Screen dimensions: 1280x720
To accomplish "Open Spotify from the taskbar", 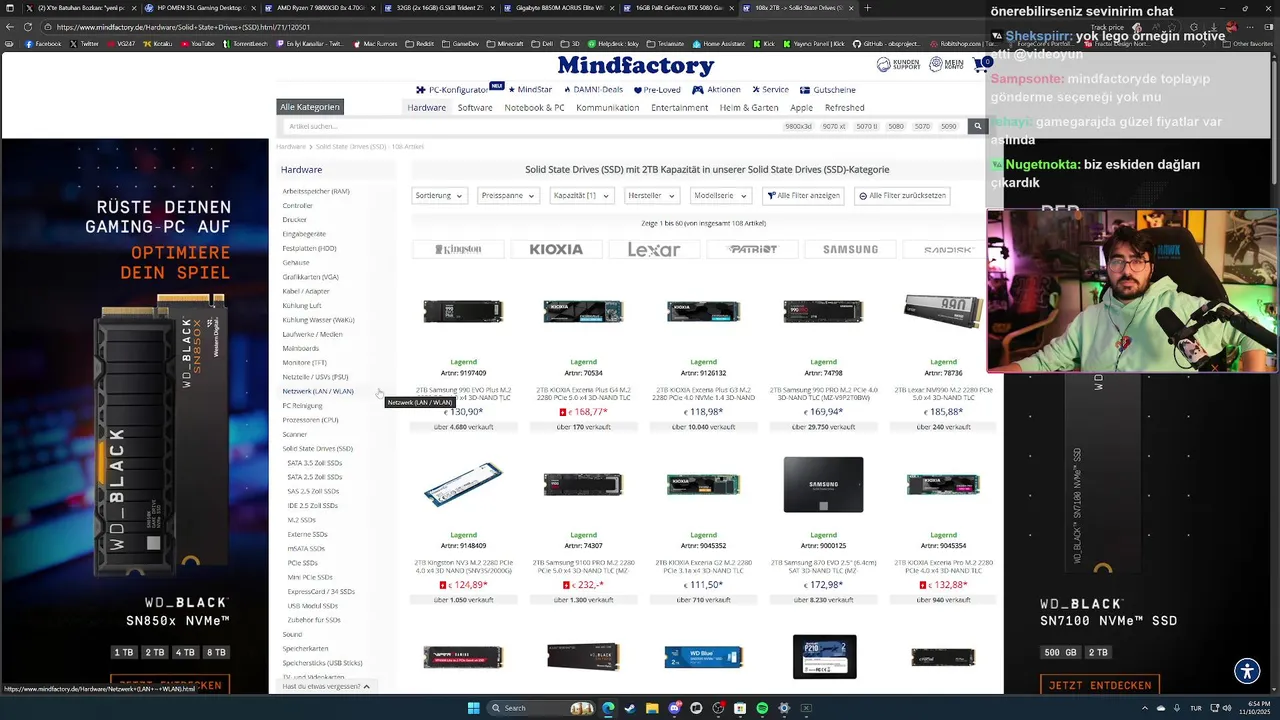I will (x=762, y=708).
